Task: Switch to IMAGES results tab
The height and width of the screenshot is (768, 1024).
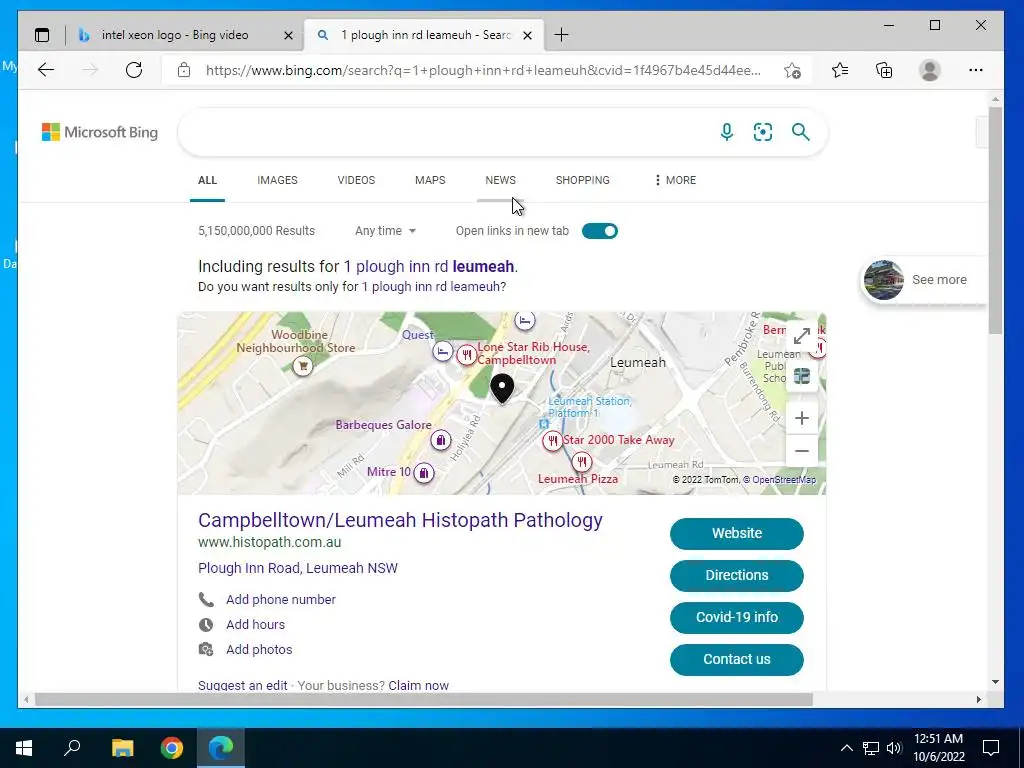Action: pos(277,180)
